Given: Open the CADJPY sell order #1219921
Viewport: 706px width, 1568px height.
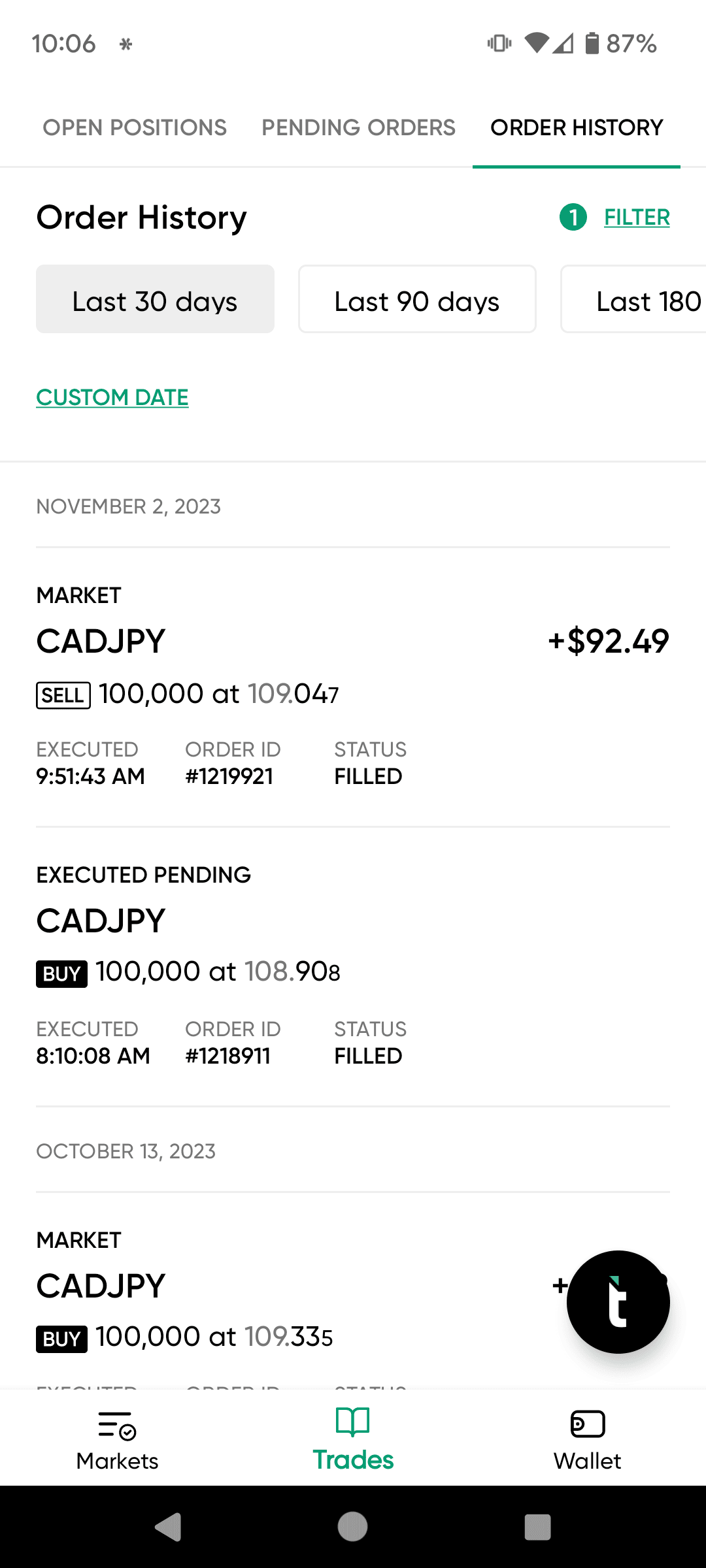Looking at the screenshot, I should click(261, 686).
